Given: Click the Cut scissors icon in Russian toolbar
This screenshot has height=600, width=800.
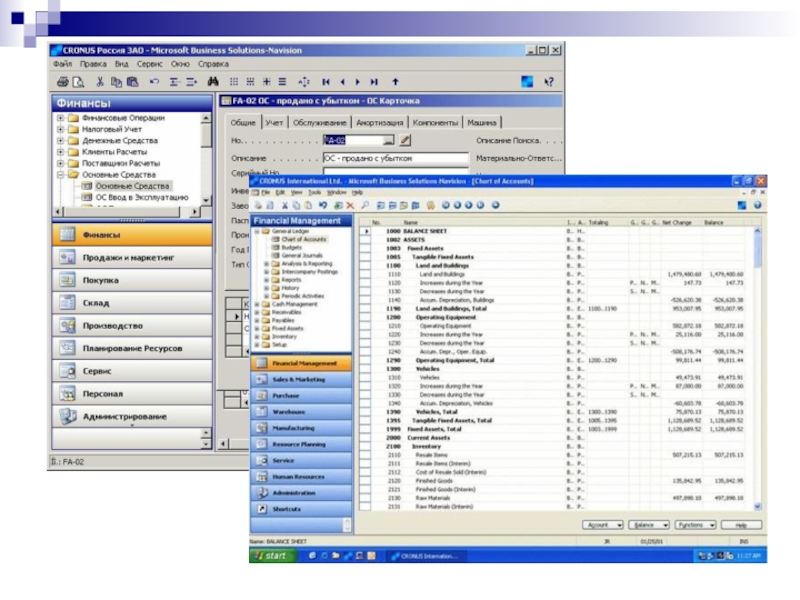Looking at the screenshot, I should pos(100,82).
